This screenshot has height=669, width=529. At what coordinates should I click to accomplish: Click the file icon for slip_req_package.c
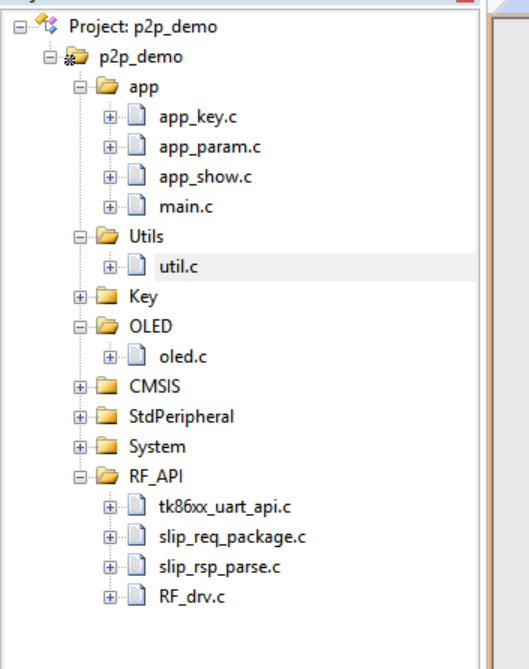coord(137,535)
